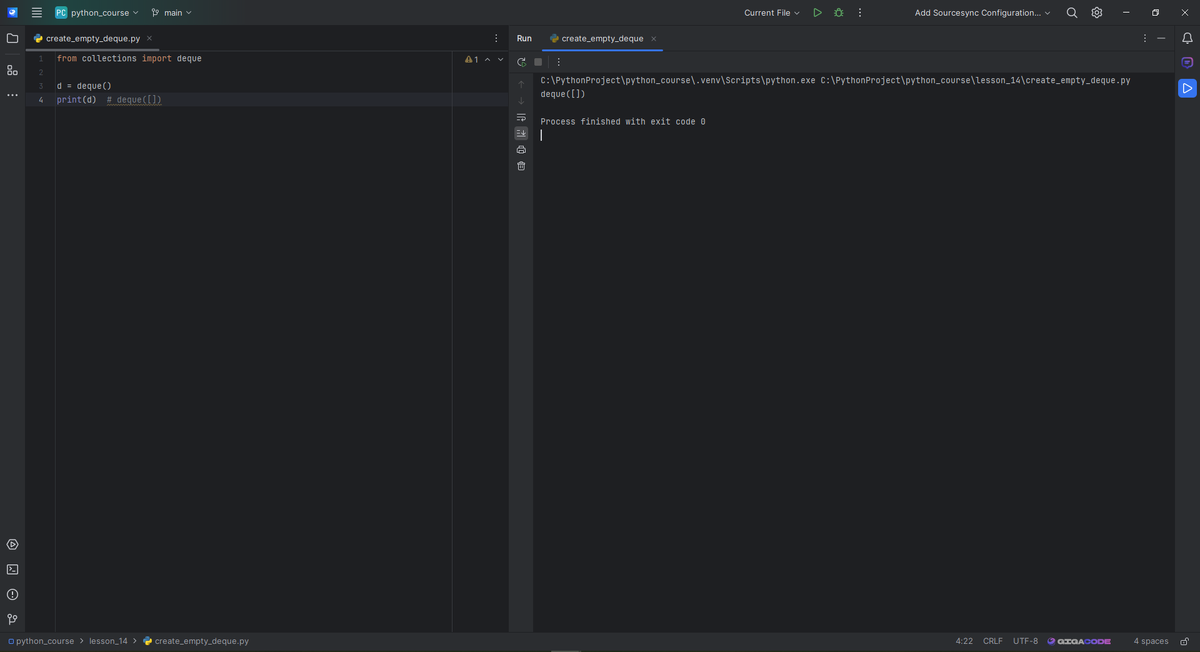Open Run panel options menu
Image resolution: width=1200 pixels, height=652 pixels.
click(x=1144, y=38)
